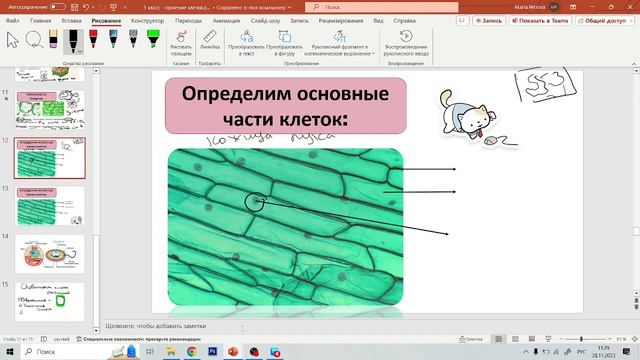Open the Рецензирование tab

tap(341, 20)
